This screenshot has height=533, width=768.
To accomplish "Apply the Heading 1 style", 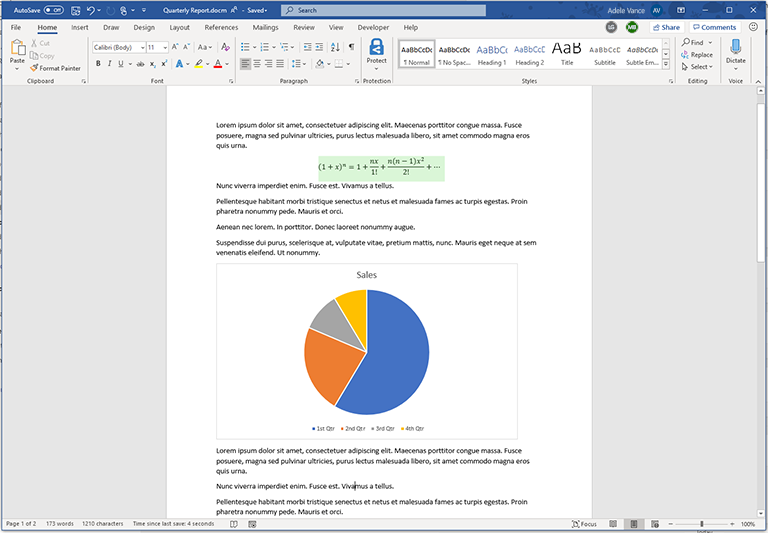I will pos(492,54).
